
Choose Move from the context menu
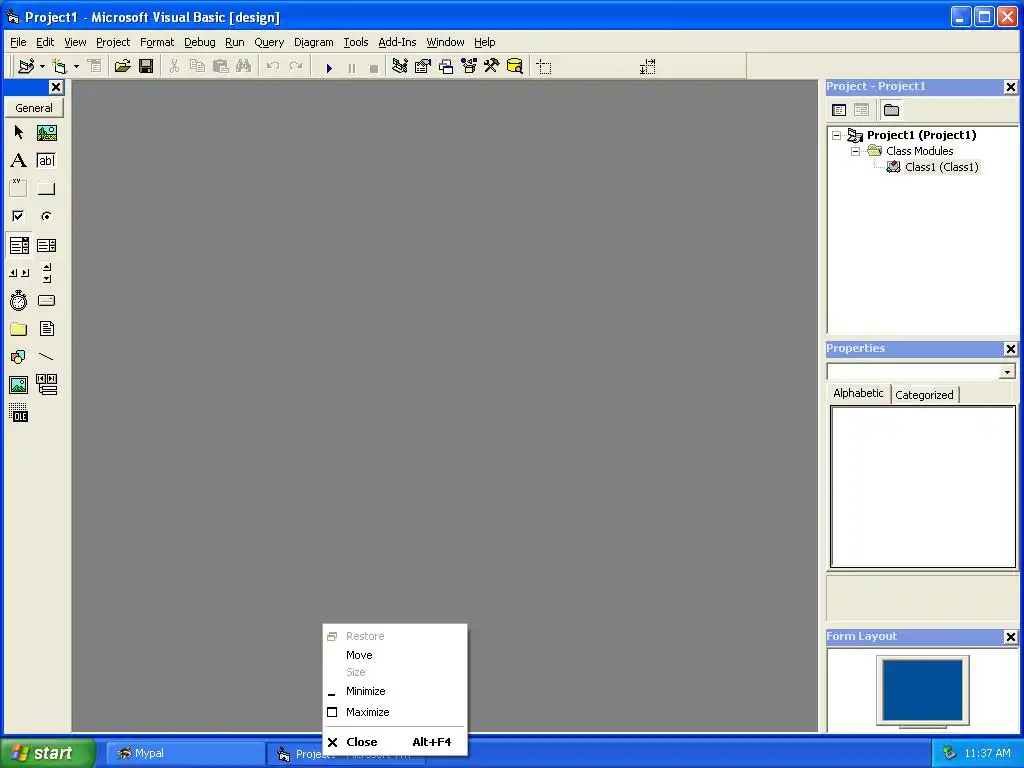[394, 655]
